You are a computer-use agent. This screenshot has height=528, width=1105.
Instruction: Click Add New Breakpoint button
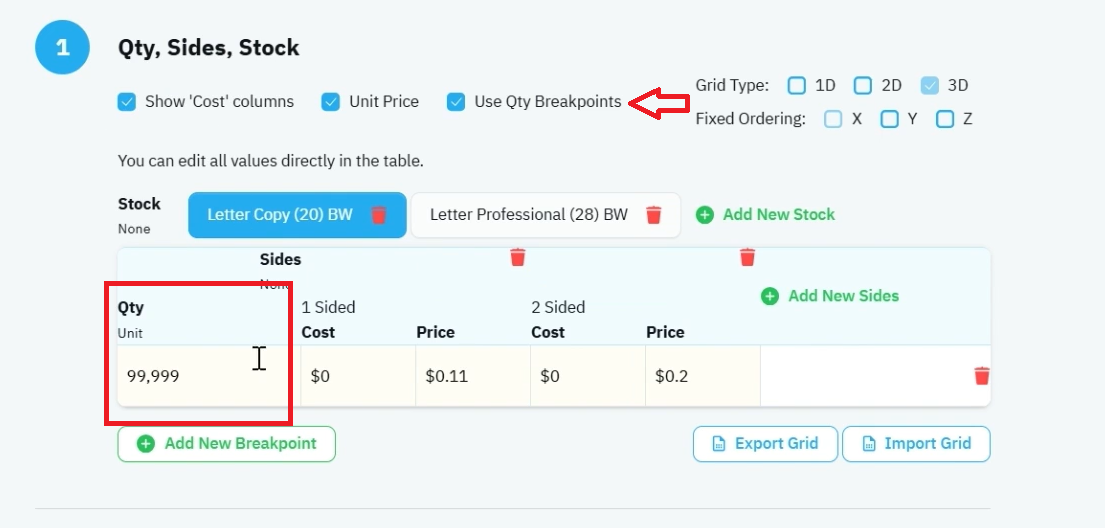point(226,443)
